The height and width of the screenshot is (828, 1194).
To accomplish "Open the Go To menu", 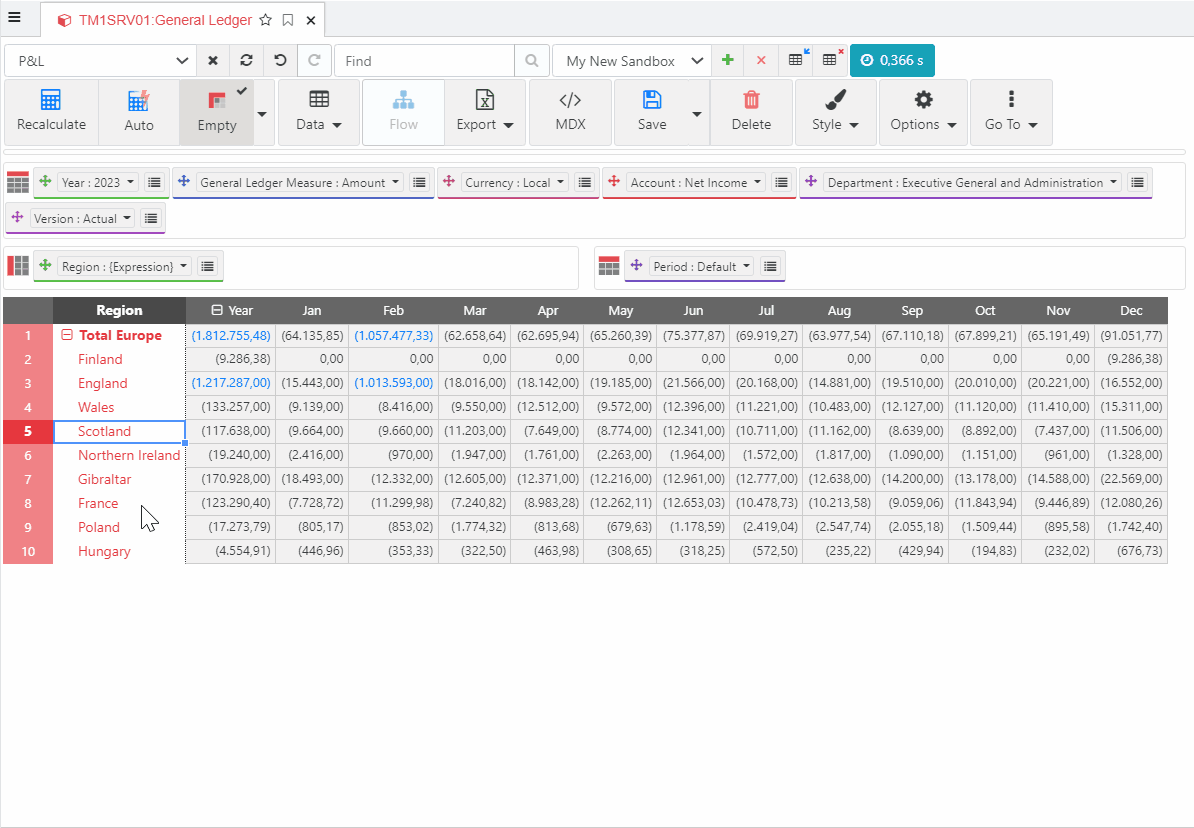I will coord(1011,111).
